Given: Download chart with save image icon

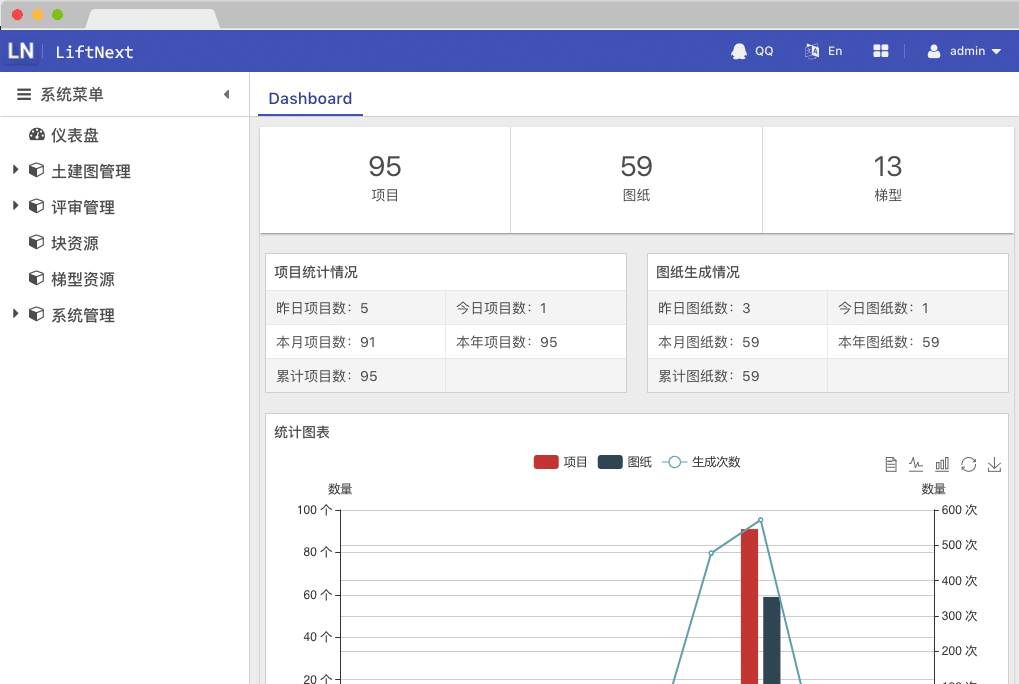Looking at the screenshot, I should tap(994, 464).
